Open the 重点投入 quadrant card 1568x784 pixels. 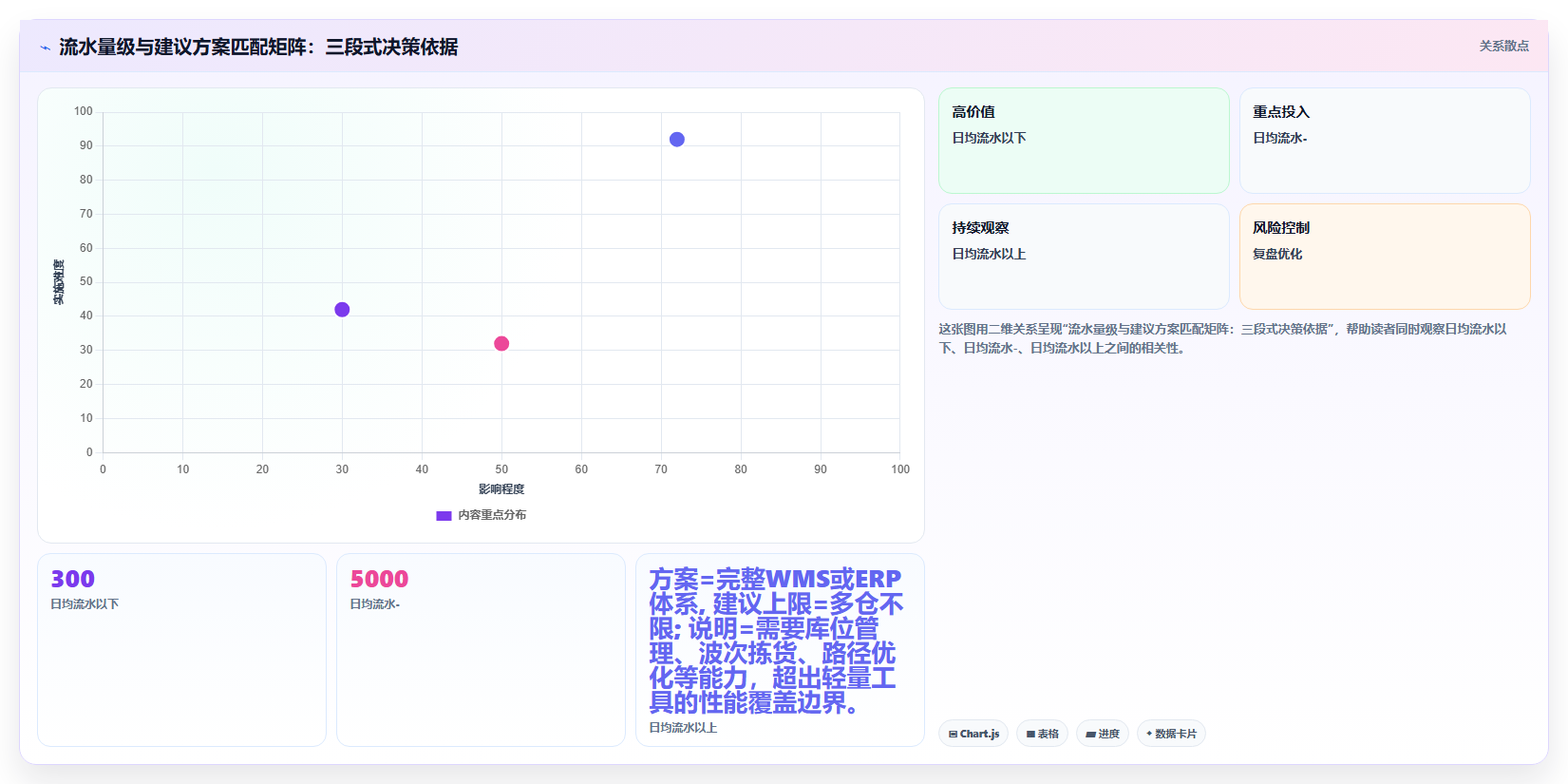coord(1385,141)
